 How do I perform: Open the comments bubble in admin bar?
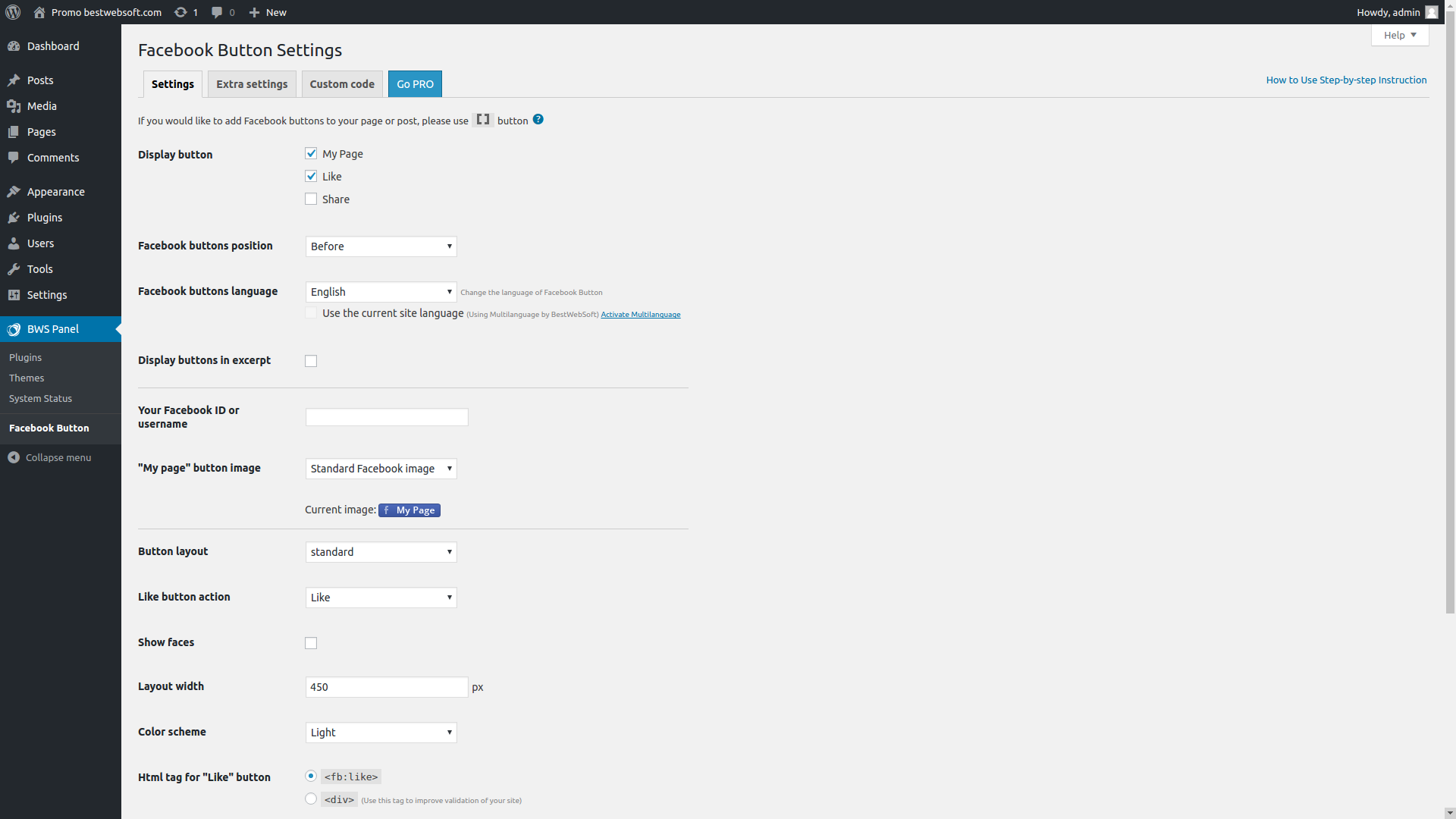tap(217, 12)
